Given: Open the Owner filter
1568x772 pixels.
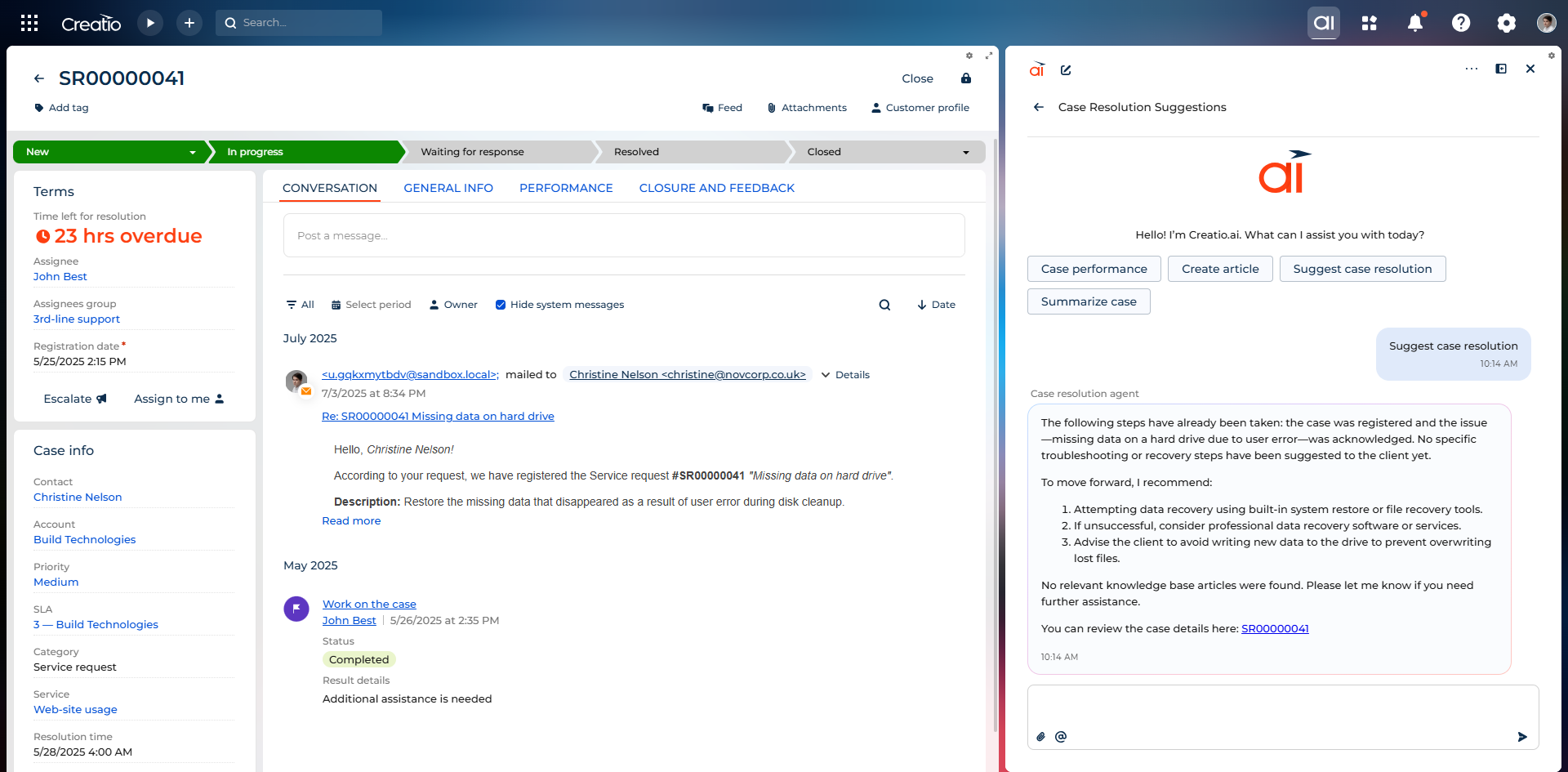Looking at the screenshot, I should coord(453,305).
